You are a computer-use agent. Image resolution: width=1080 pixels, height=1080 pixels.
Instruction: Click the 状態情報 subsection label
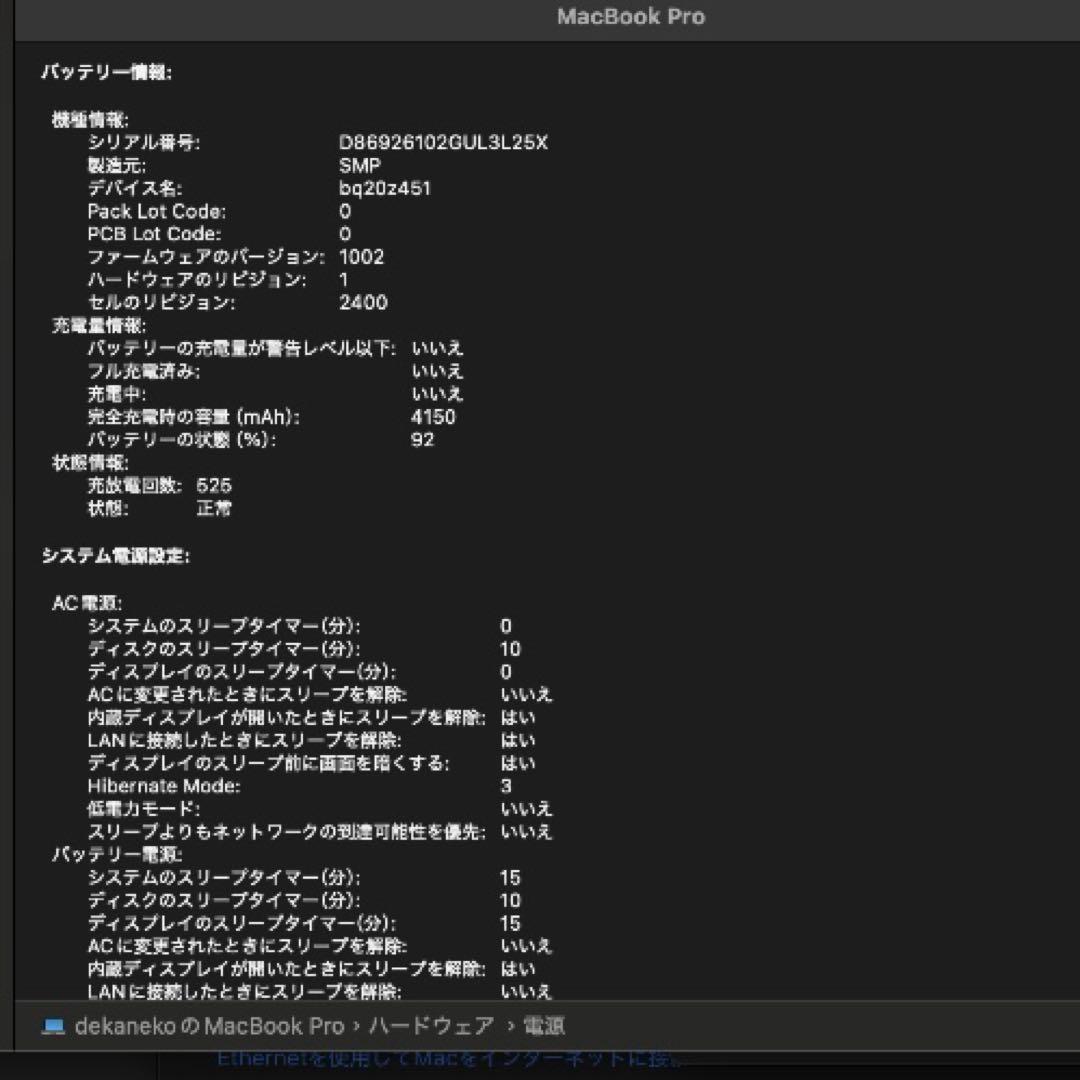point(92,463)
